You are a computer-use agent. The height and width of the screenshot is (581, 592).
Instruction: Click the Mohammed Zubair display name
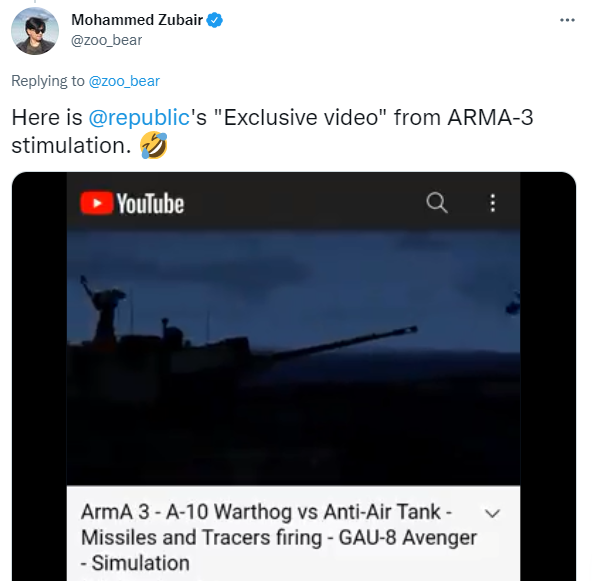(x=137, y=20)
